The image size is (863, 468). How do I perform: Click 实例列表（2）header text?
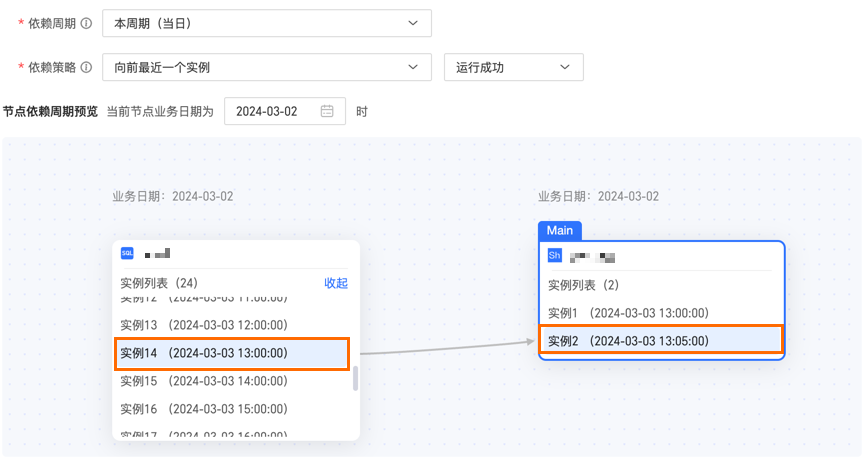(x=583, y=285)
